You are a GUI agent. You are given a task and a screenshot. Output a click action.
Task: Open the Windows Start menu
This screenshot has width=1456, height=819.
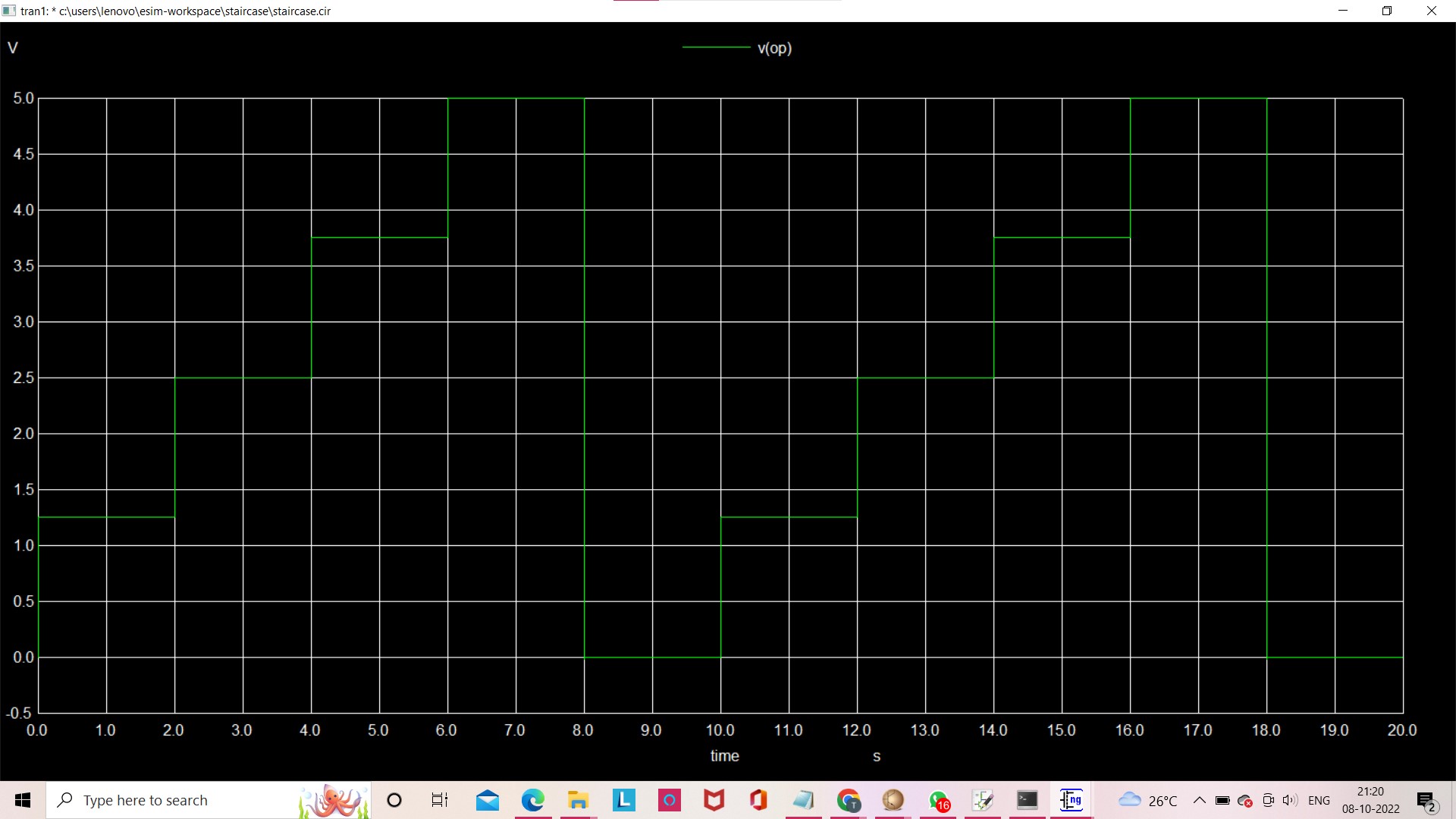pyautogui.click(x=23, y=800)
